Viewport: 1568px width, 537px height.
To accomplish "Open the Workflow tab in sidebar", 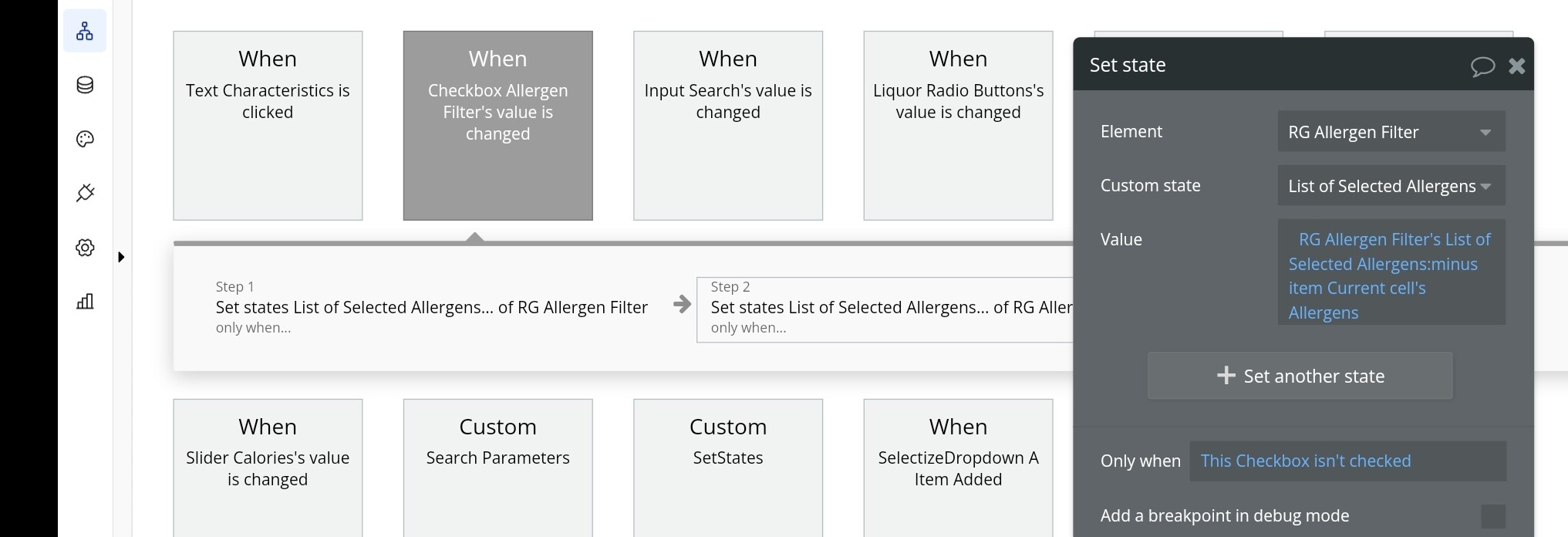I will (85, 32).
